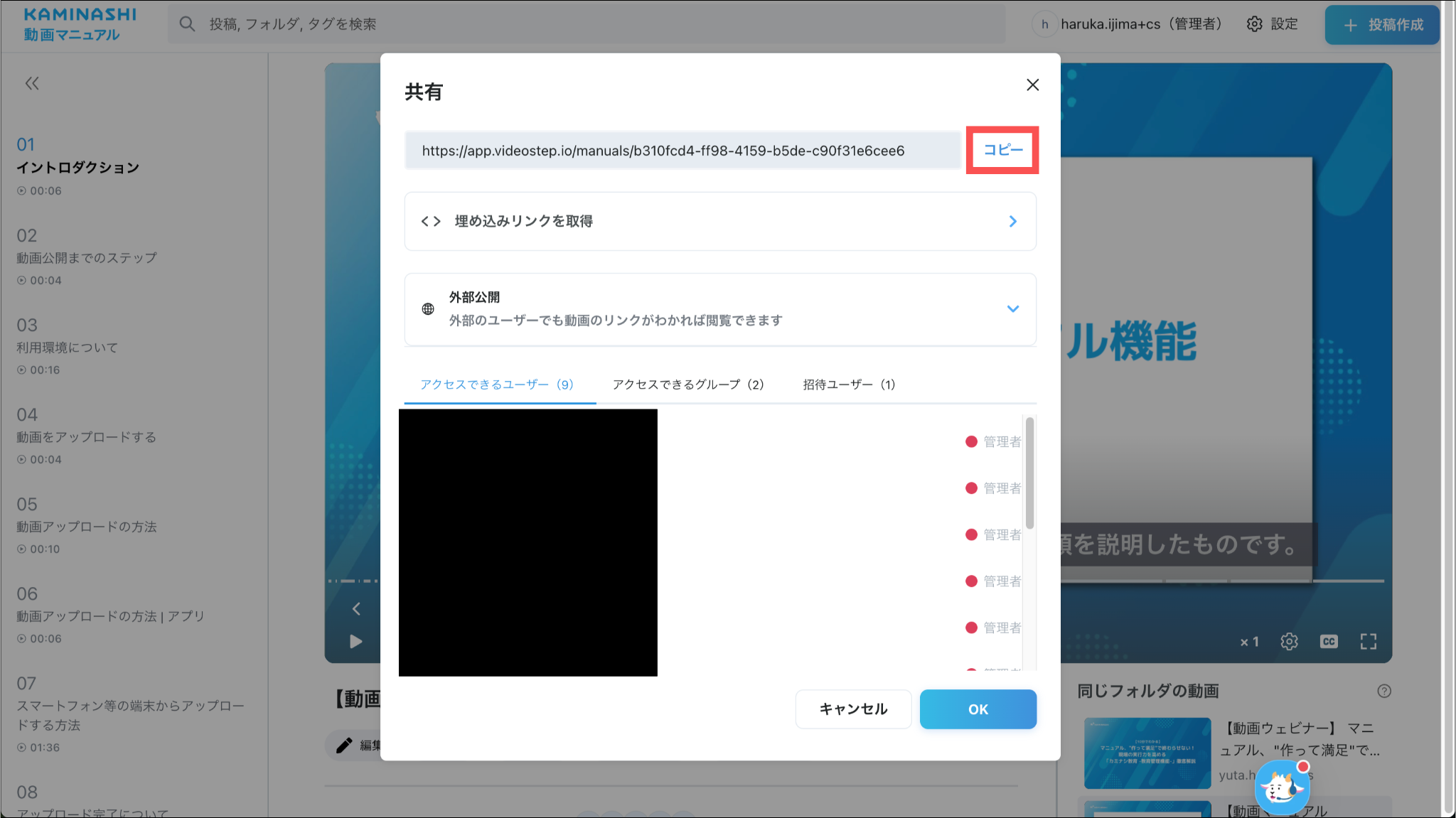This screenshot has height=818, width=1456.
Task: Click the search magnifier icon
Action: (x=187, y=24)
